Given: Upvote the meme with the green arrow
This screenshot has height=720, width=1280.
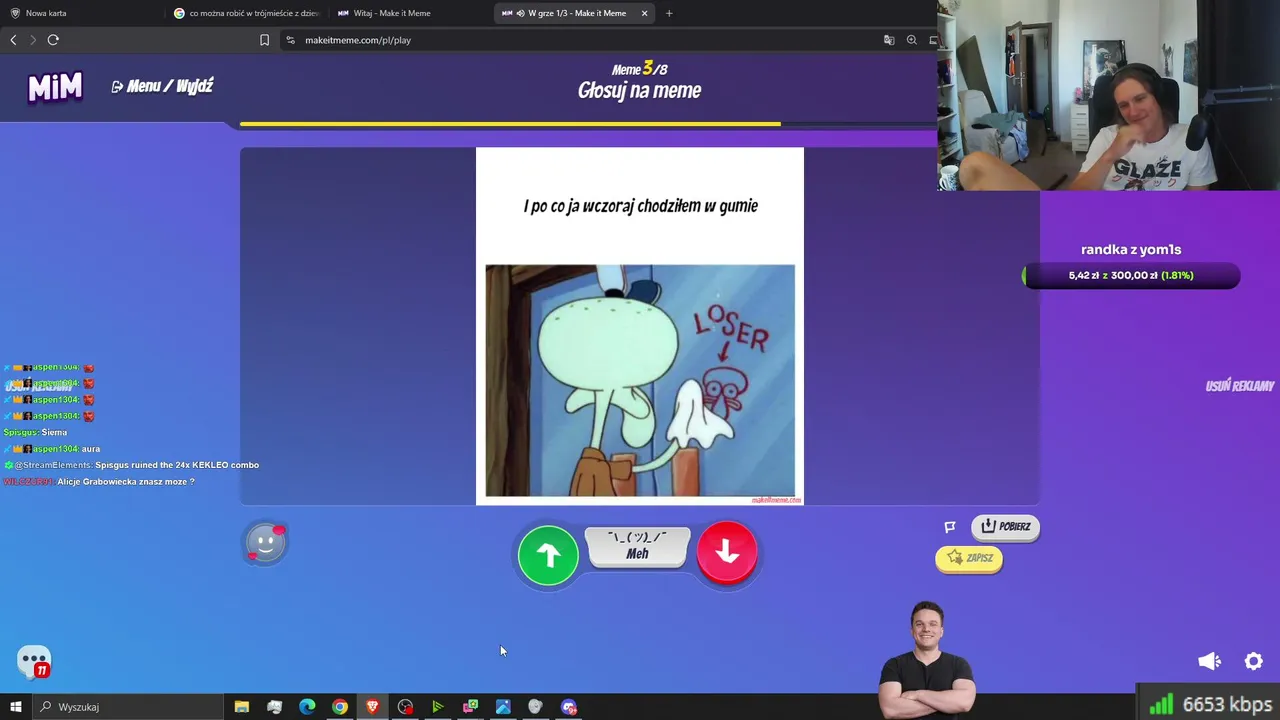Looking at the screenshot, I should [x=548, y=553].
